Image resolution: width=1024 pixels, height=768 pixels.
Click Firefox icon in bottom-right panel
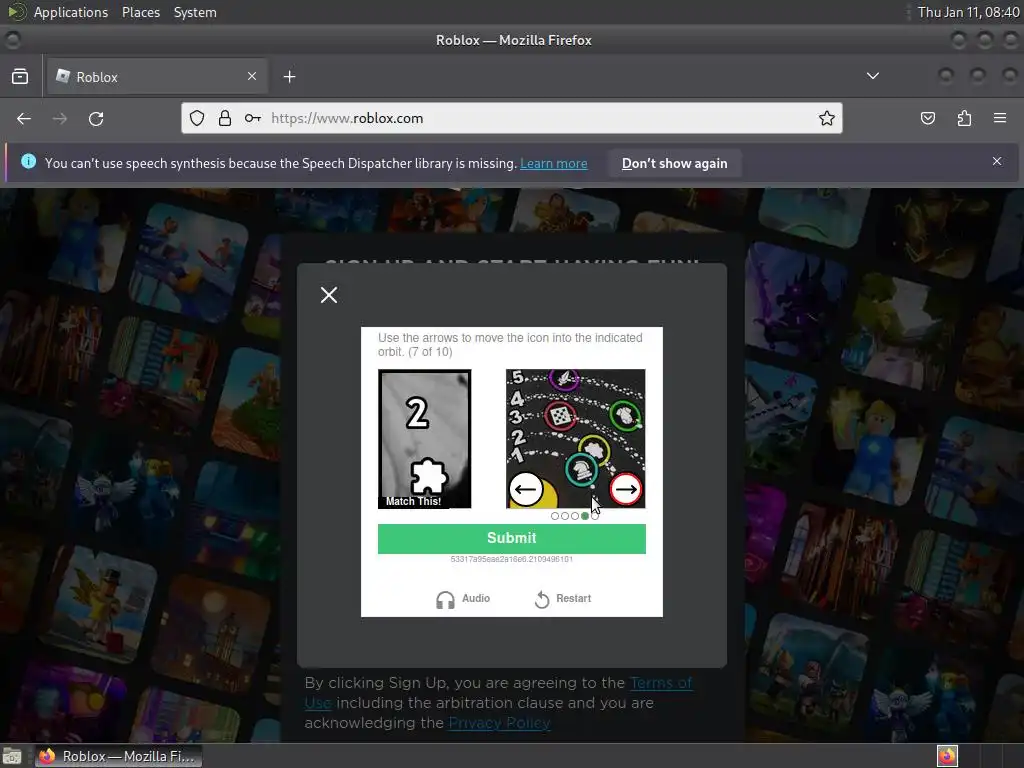[947, 756]
